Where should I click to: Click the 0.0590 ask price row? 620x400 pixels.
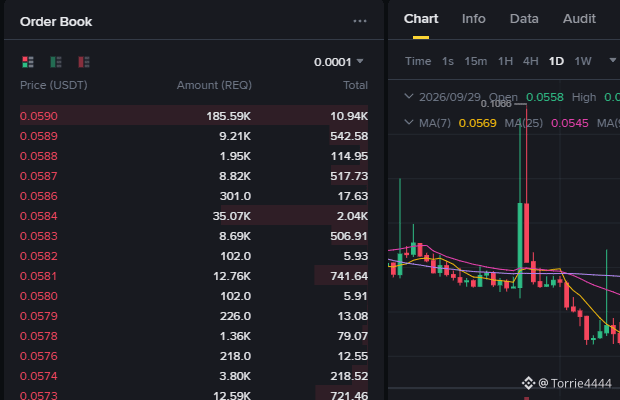(194, 116)
